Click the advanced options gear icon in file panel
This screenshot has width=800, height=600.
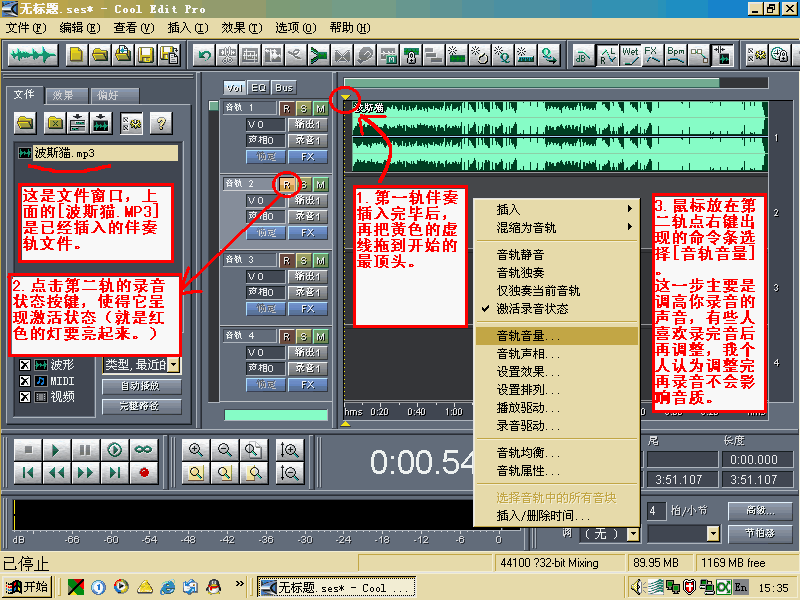click(x=132, y=123)
